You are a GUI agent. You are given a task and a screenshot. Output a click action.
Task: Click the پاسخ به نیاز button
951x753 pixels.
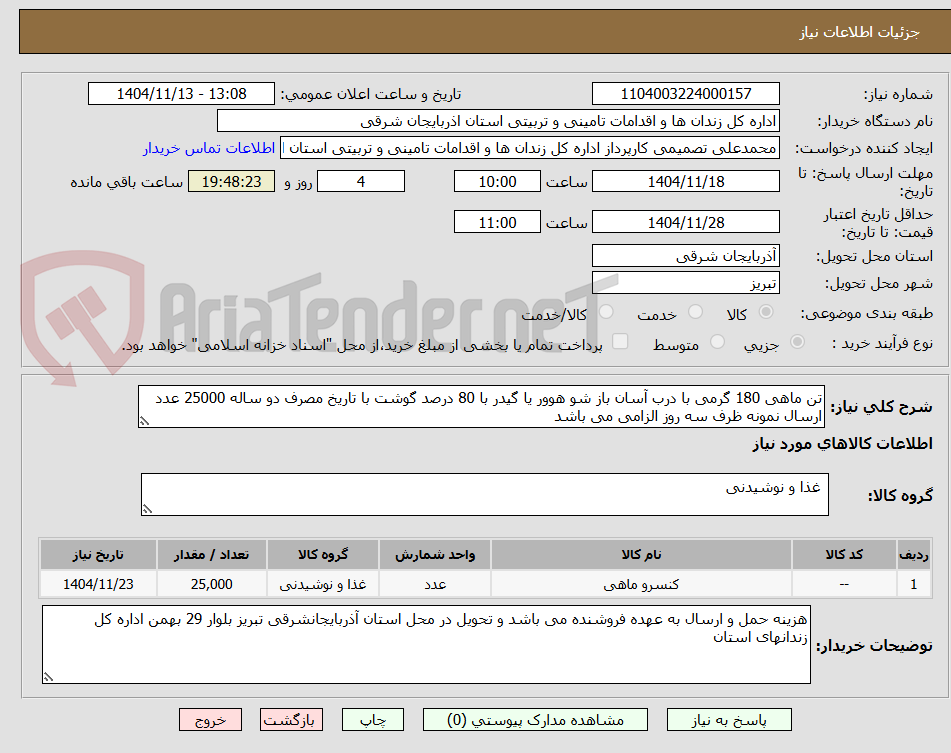tap(729, 720)
